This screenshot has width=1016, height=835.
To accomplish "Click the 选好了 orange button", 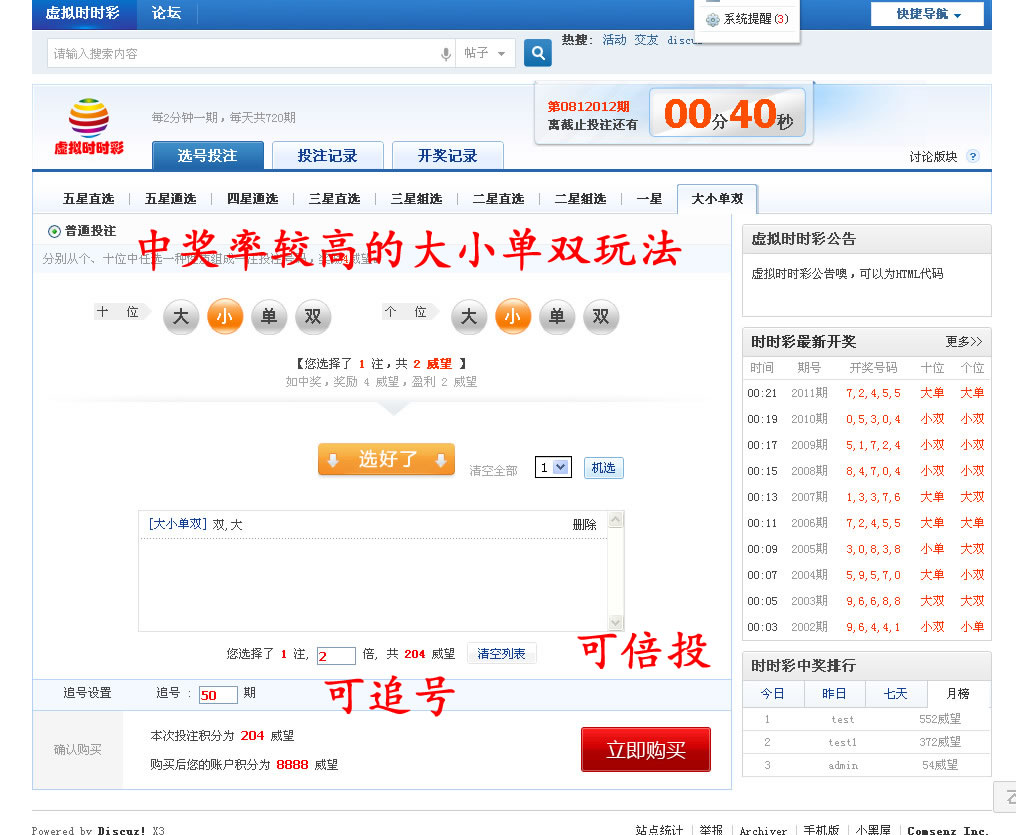I will click(x=386, y=459).
